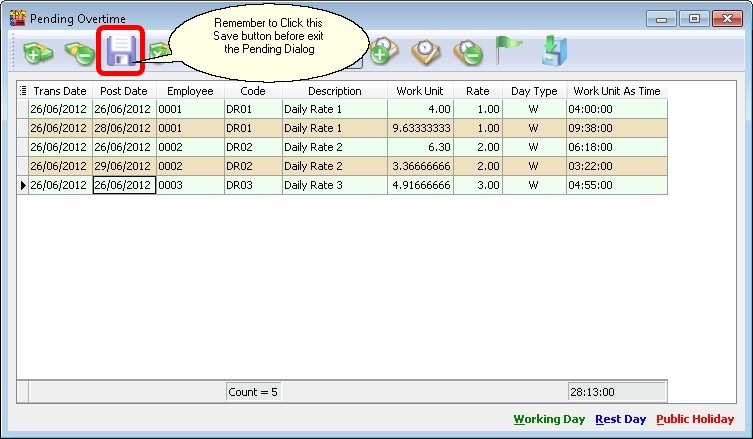Click the Public Holiday legend label

(x=695, y=420)
